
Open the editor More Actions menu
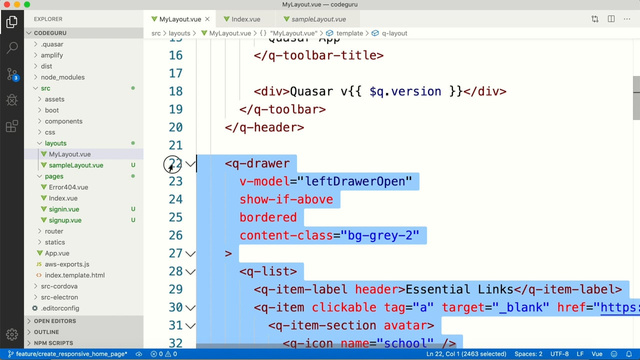pos(627,19)
